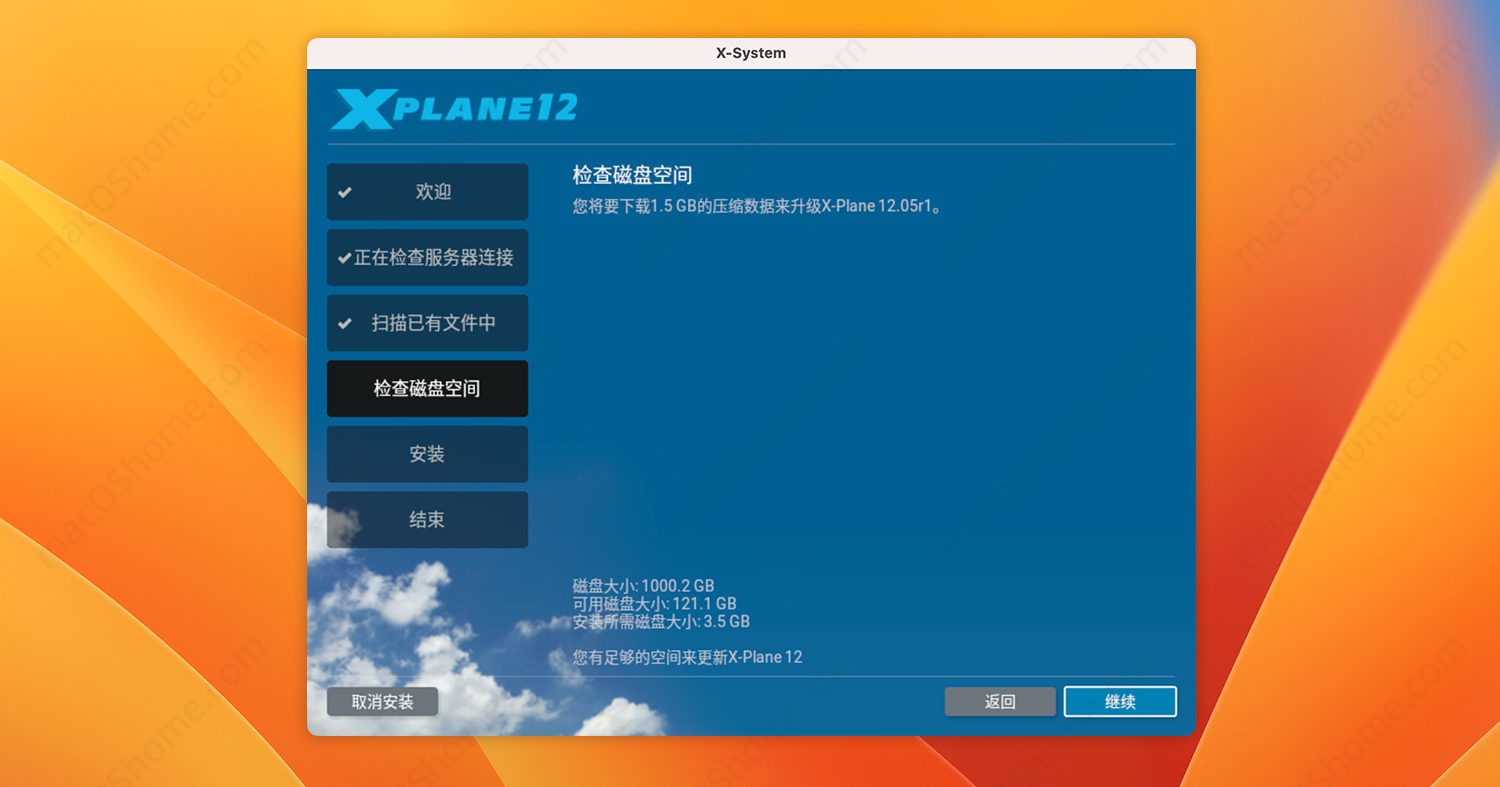1500x787 pixels.
Task: Select the 欢迎 step in sidebar
Action: pyautogui.click(x=427, y=192)
